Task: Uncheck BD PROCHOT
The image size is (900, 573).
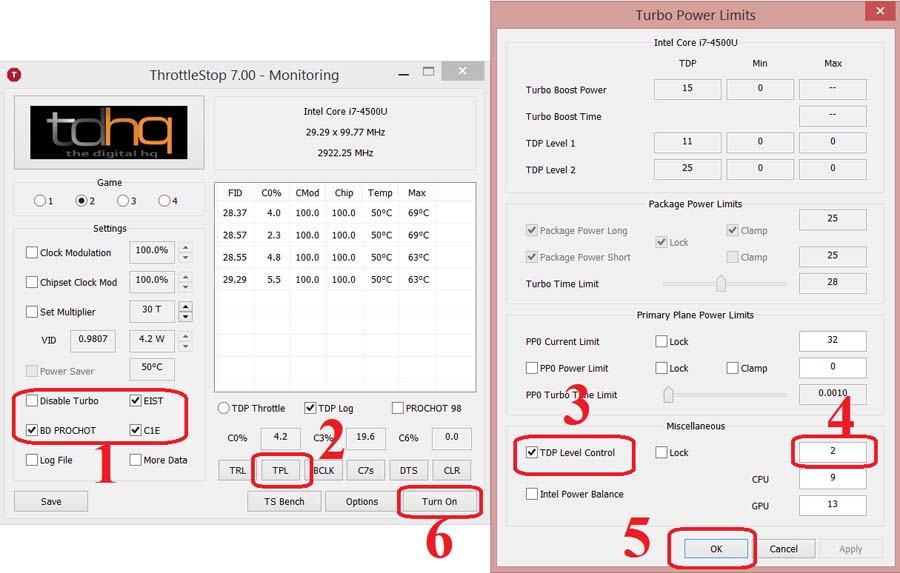Action: pyautogui.click(x=32, y=430)
